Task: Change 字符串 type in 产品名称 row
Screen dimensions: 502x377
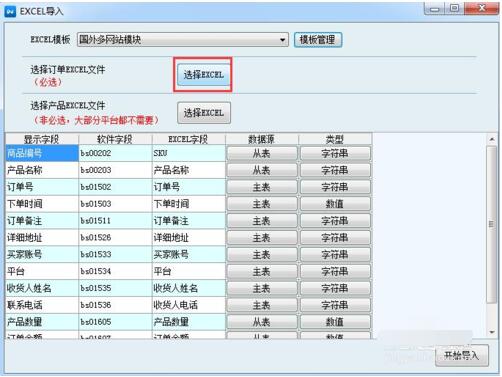Action: [335, 170]
